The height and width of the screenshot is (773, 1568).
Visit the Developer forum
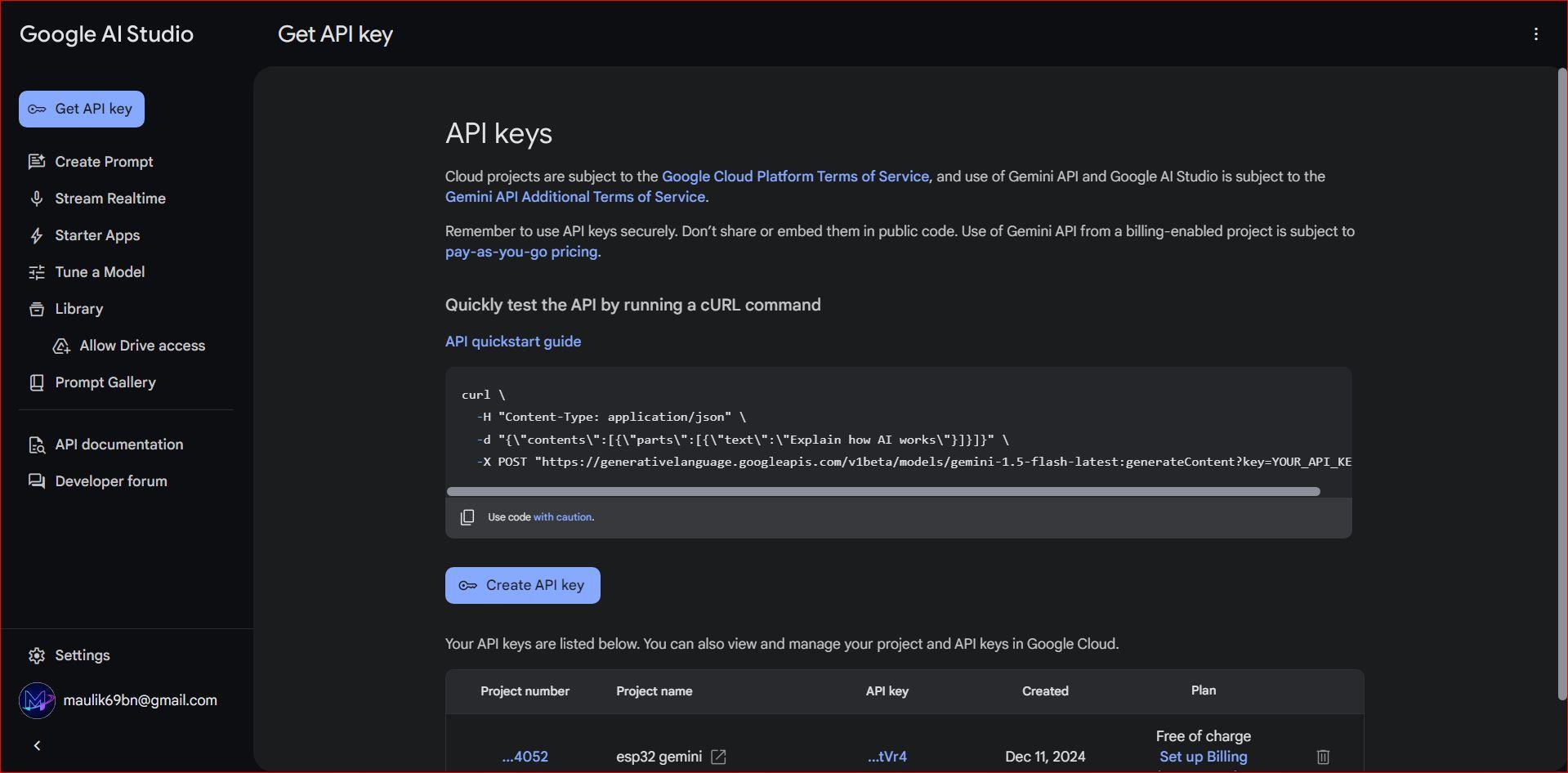[x=111, y=481]
